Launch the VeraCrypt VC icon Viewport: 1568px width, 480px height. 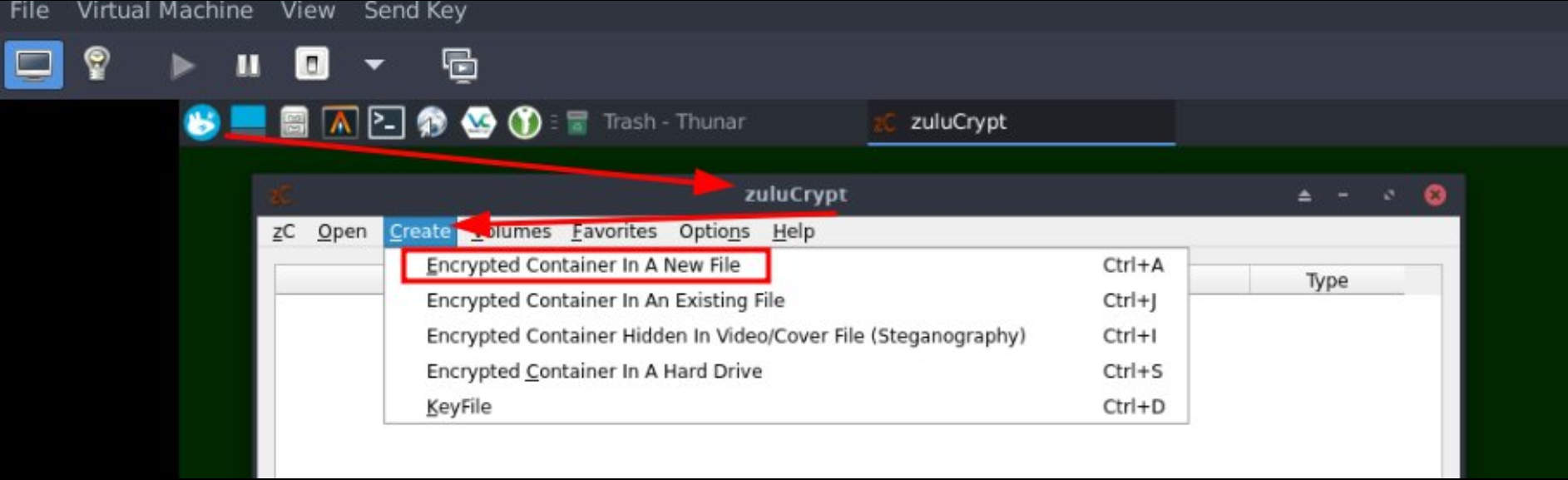pos(478,122)
